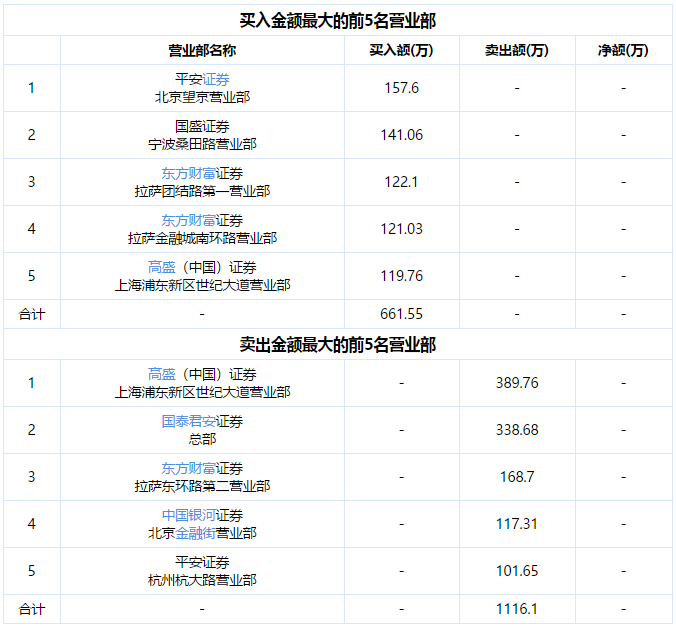Select the 买入金额最大的前5名营业部 title
The width and height of the screenshot is (676, 627).
[x=338, y=20]
